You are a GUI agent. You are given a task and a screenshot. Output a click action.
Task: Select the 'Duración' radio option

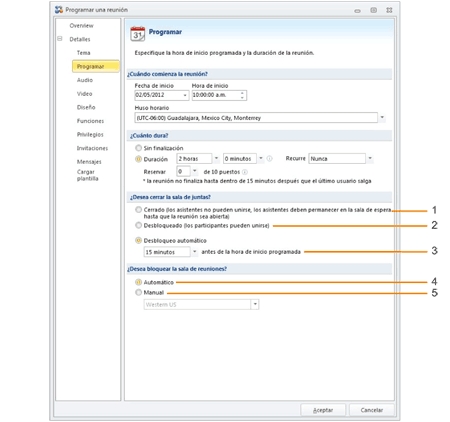138,159
